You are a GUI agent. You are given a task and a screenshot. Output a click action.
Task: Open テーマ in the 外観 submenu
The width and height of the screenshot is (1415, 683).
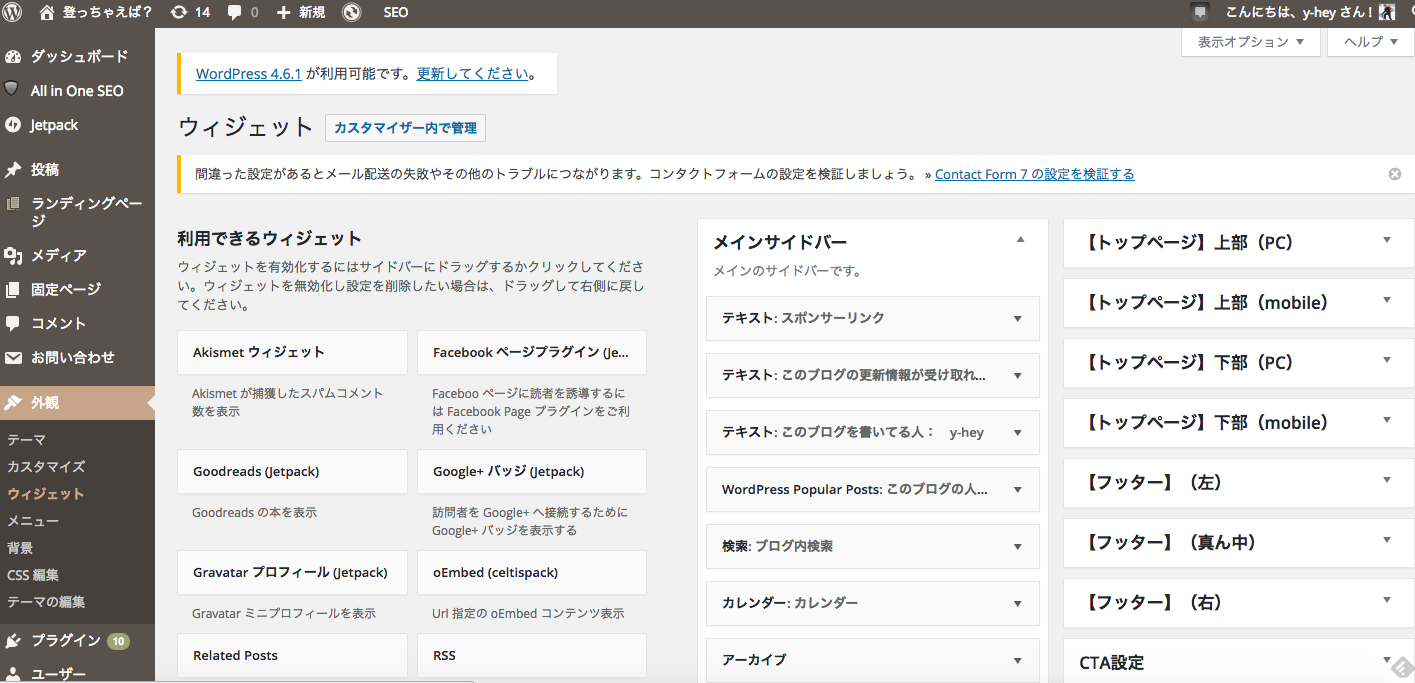(27, 440)
